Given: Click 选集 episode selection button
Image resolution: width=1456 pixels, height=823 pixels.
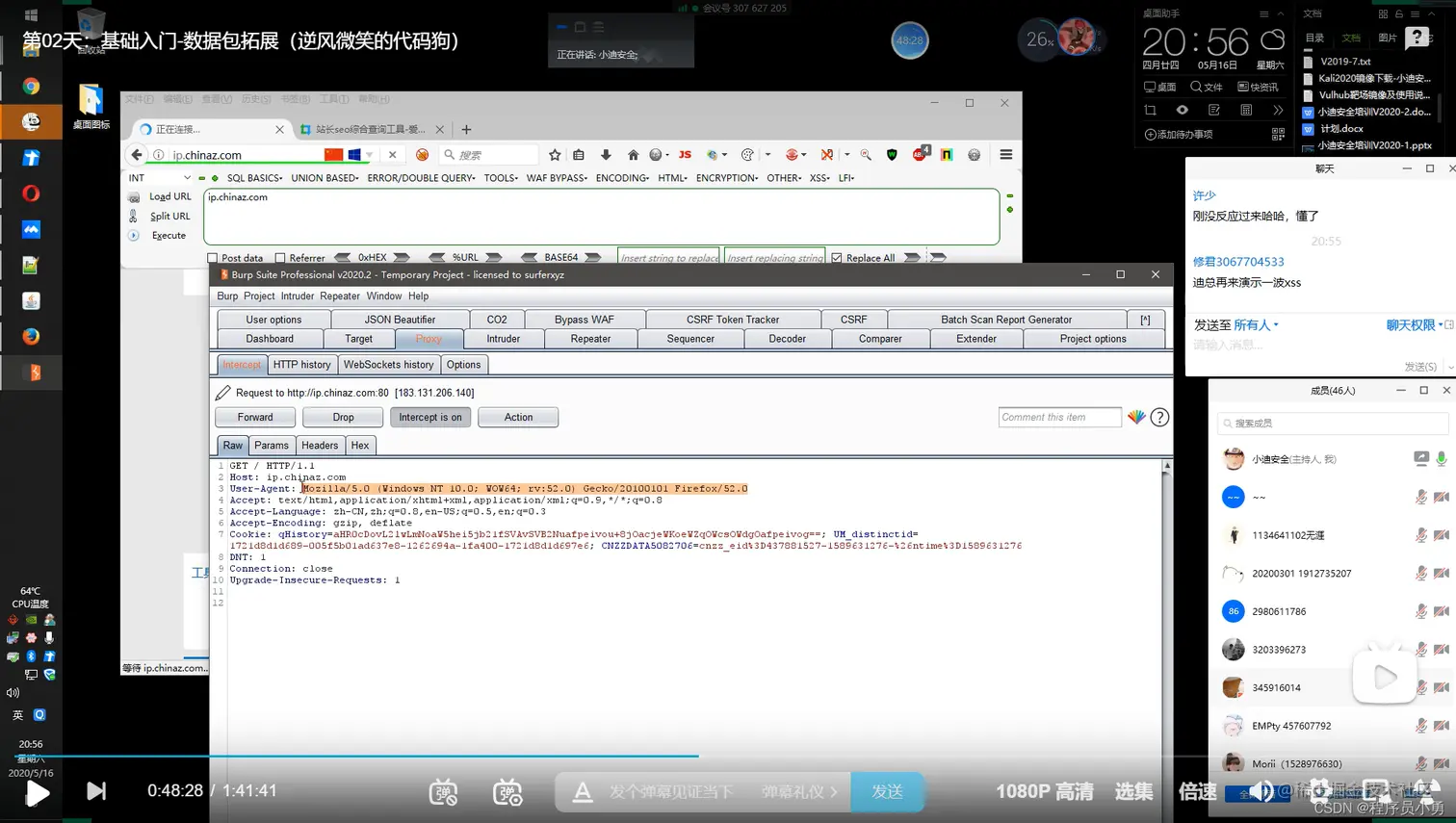Looking at the screenshot, I should [x=1133, y=791].
